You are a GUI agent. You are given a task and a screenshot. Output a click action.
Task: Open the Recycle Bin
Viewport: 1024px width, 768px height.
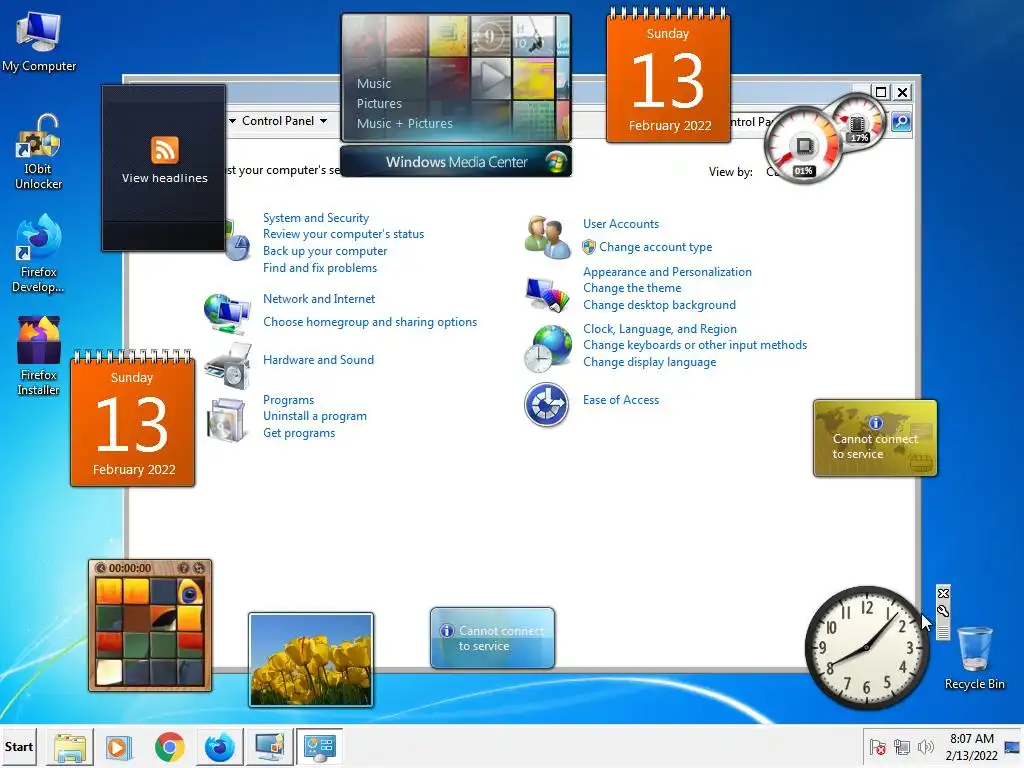click(x=974, y=658)
